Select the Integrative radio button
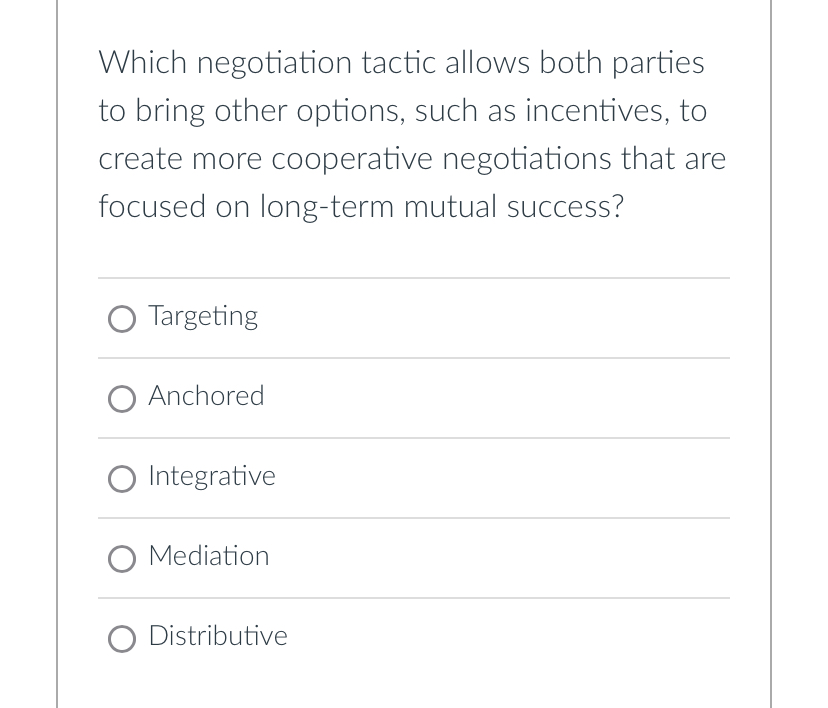This screenshot has height=708, width=828. pyautogui.click(x=121, y=479)
